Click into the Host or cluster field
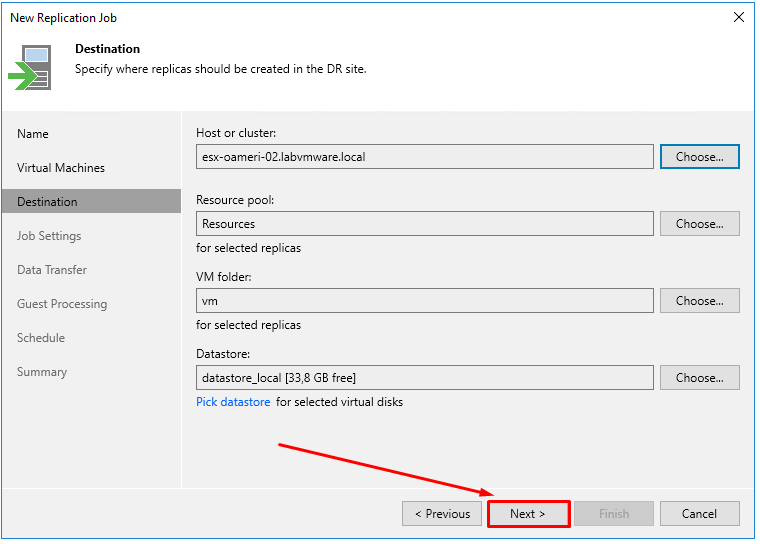760x544 pixels. (425, 157)
